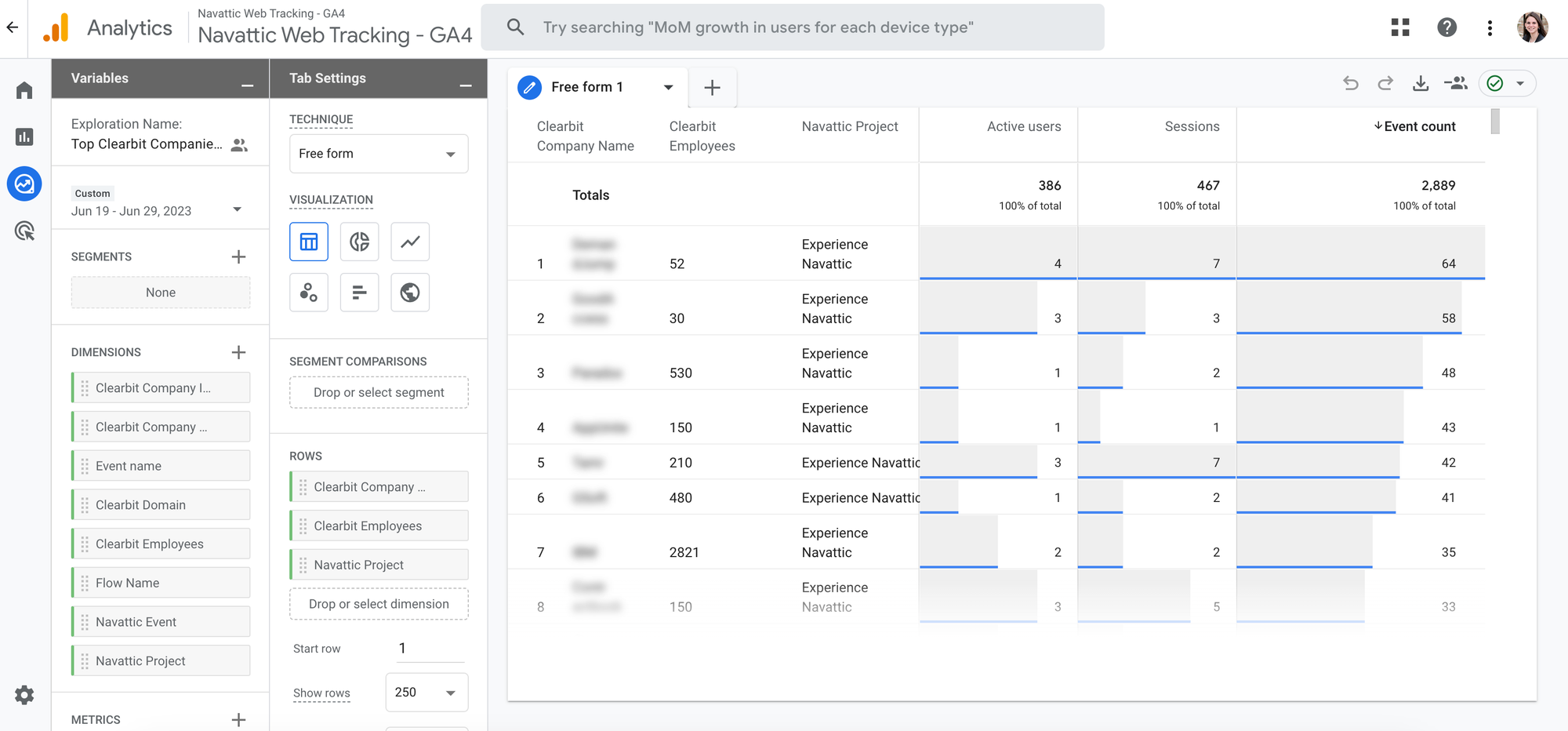1568x731 pixels.
Task: Download the exploration data
Action: click(x=1421, y=83)
